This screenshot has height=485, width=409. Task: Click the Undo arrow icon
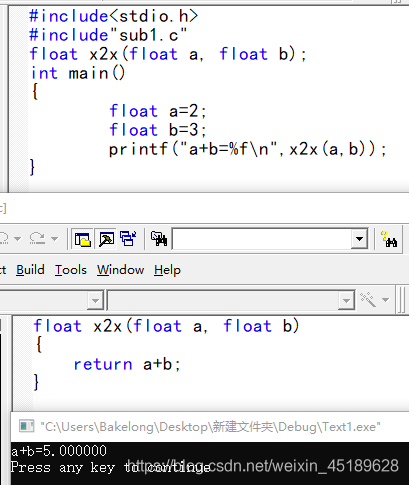coord(4,238)
